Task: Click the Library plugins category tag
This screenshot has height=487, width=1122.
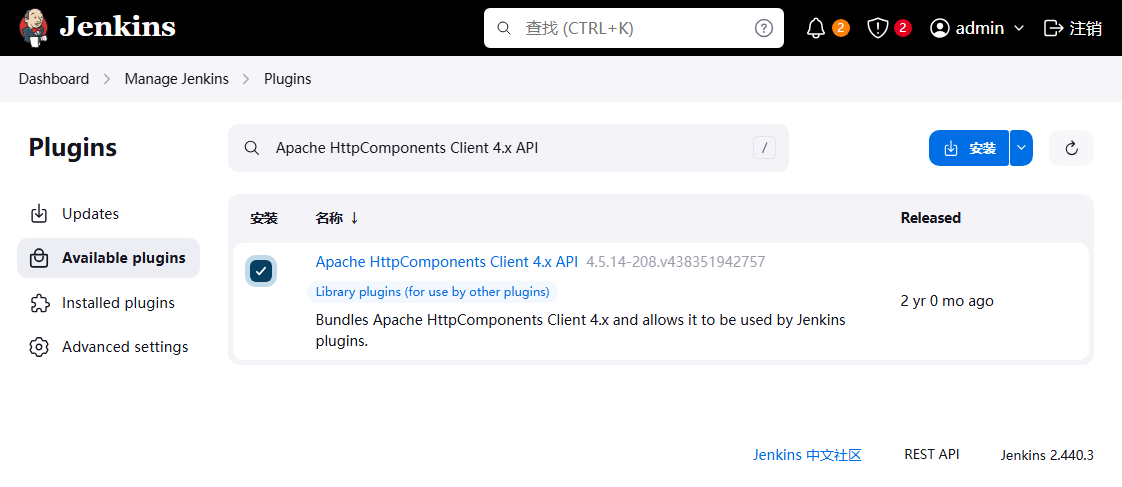Action: (x=432, y=292)
